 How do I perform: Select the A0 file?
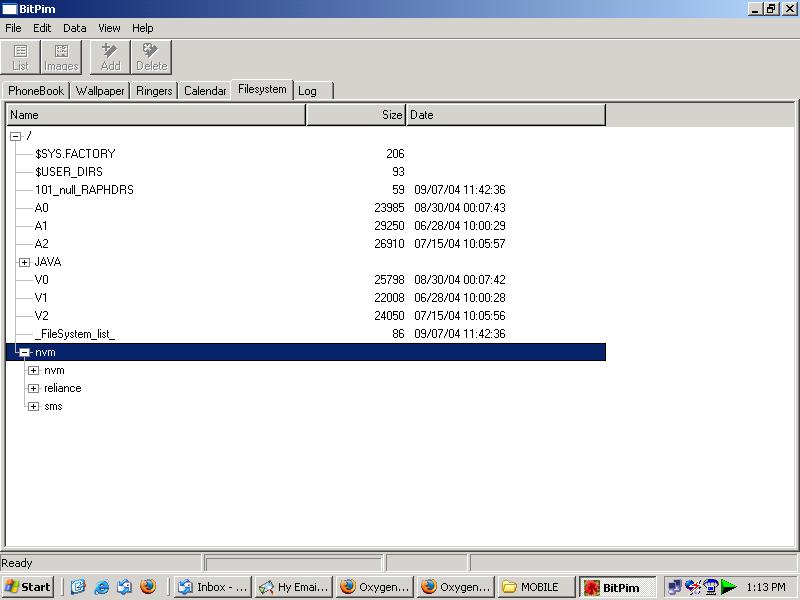click(41, 208)
